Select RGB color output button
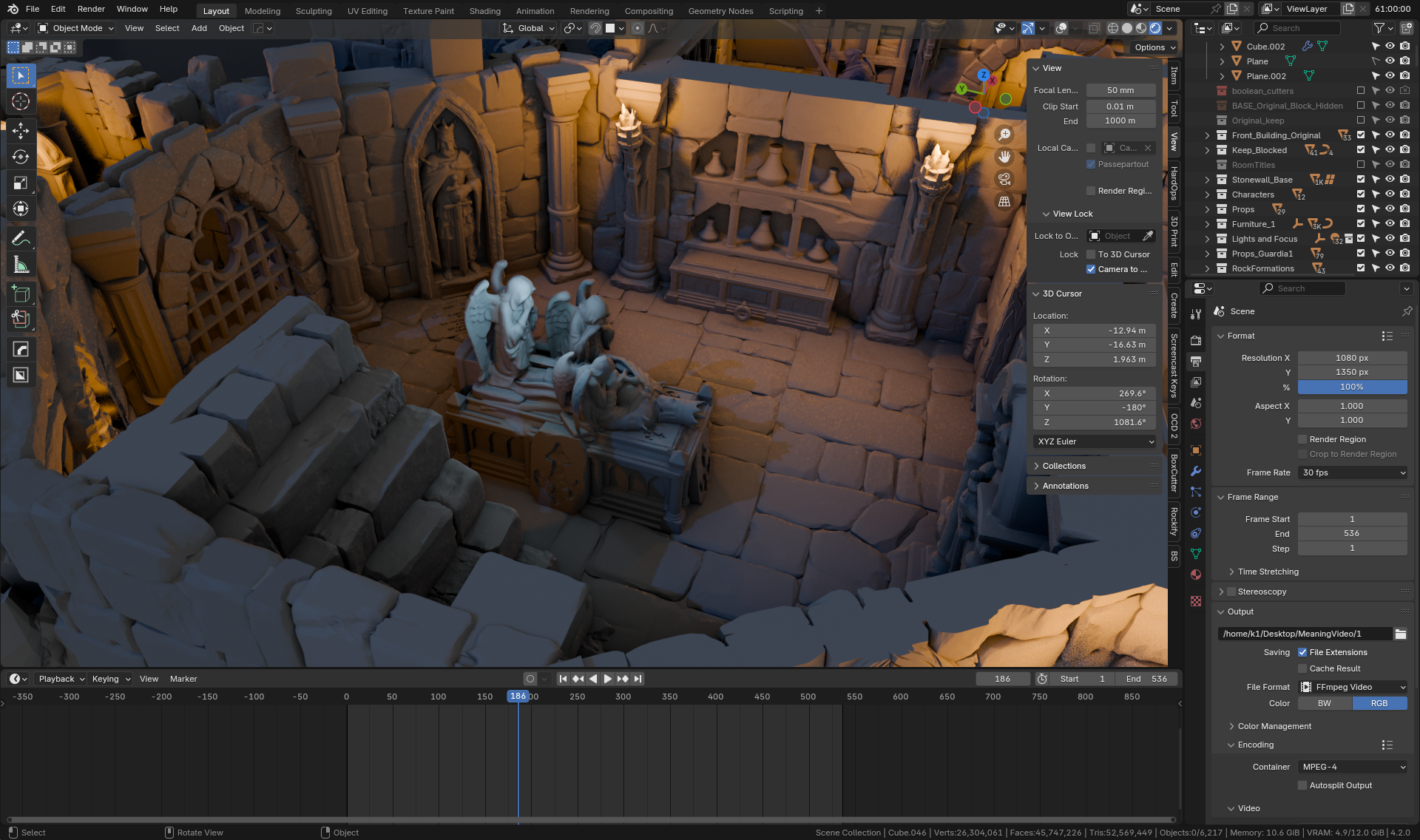1420x840 pixels. coord(1379,703)
